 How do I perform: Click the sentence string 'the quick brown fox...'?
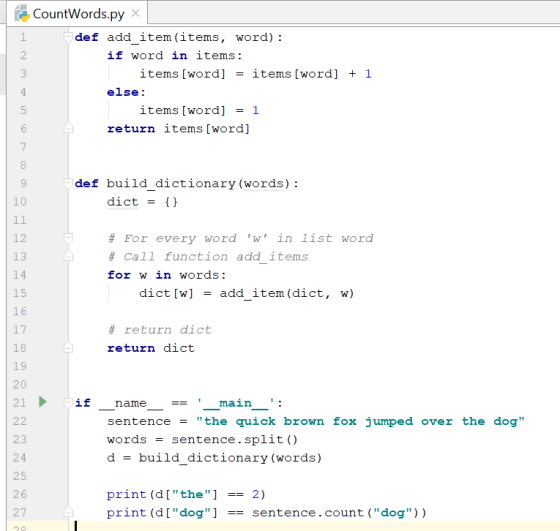pos(360,421)
